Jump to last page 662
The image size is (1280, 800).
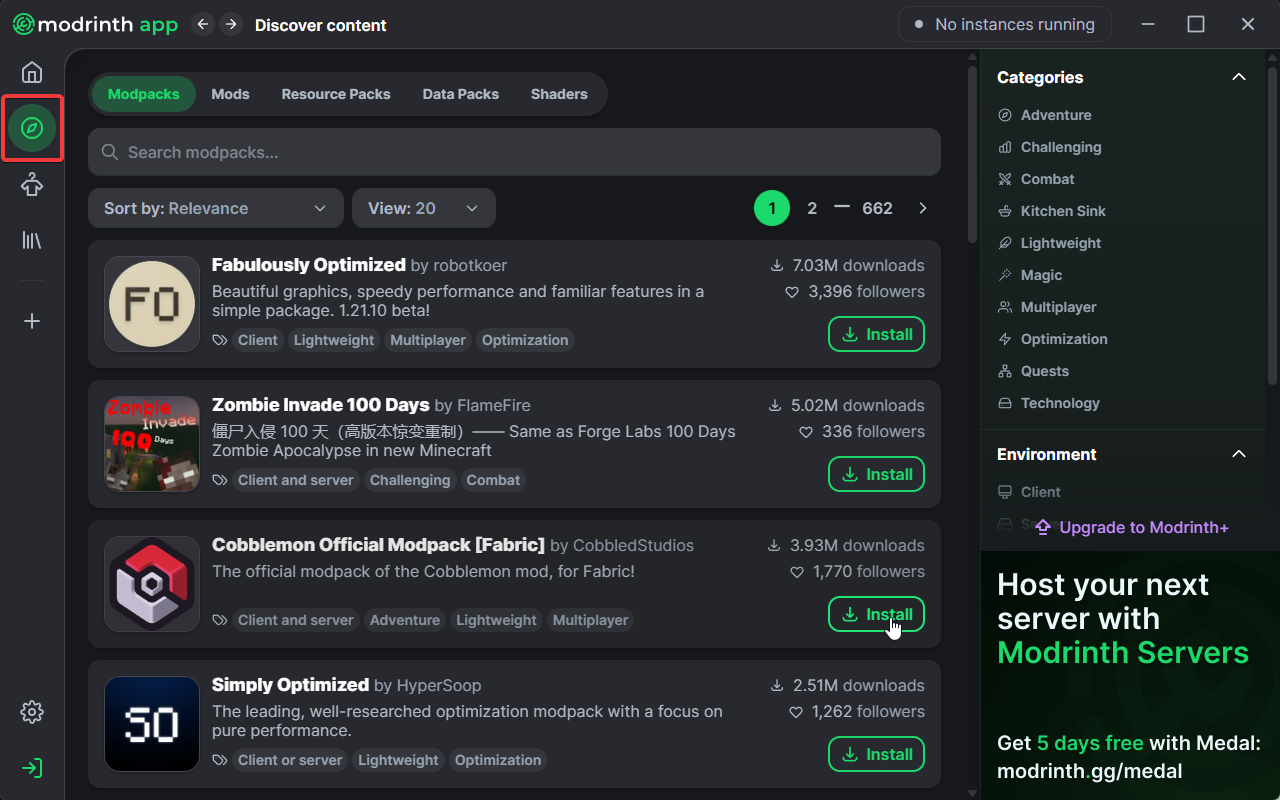coord(877,208)
